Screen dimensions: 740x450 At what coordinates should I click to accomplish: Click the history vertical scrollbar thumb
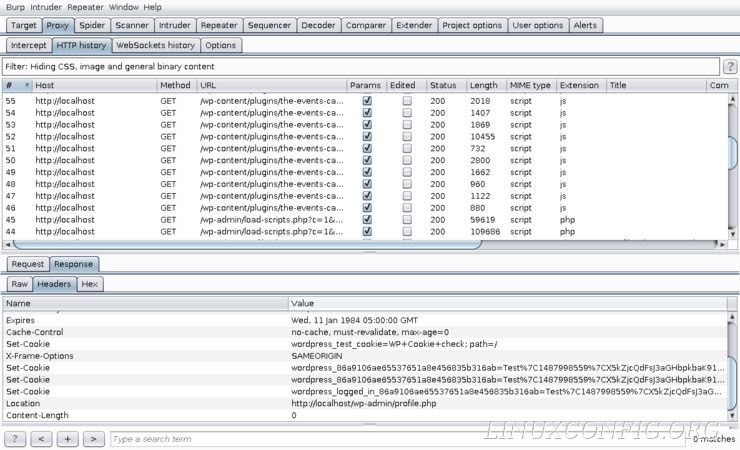(732, 153)
